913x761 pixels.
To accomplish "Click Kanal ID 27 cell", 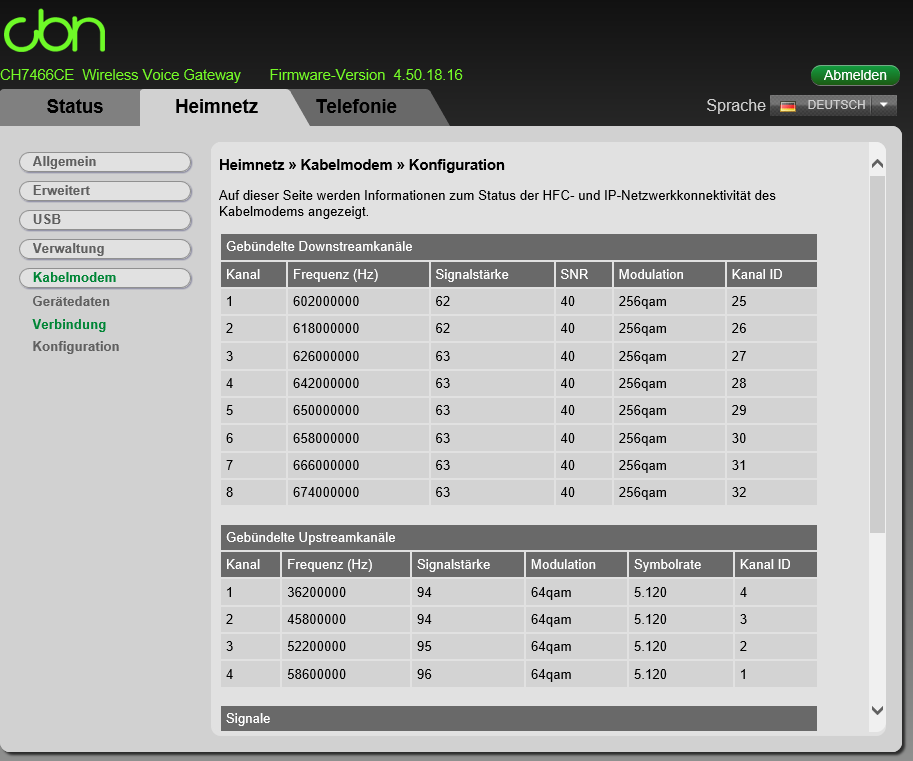I will point(772,356).
